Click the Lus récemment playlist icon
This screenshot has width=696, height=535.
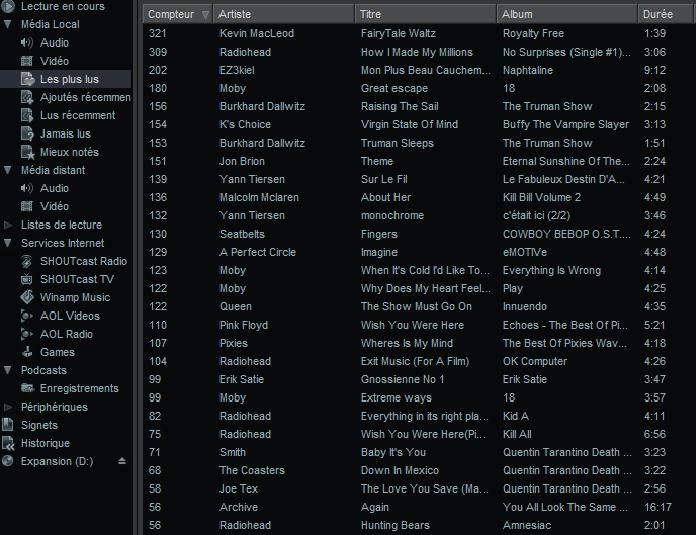click(27, 115)
